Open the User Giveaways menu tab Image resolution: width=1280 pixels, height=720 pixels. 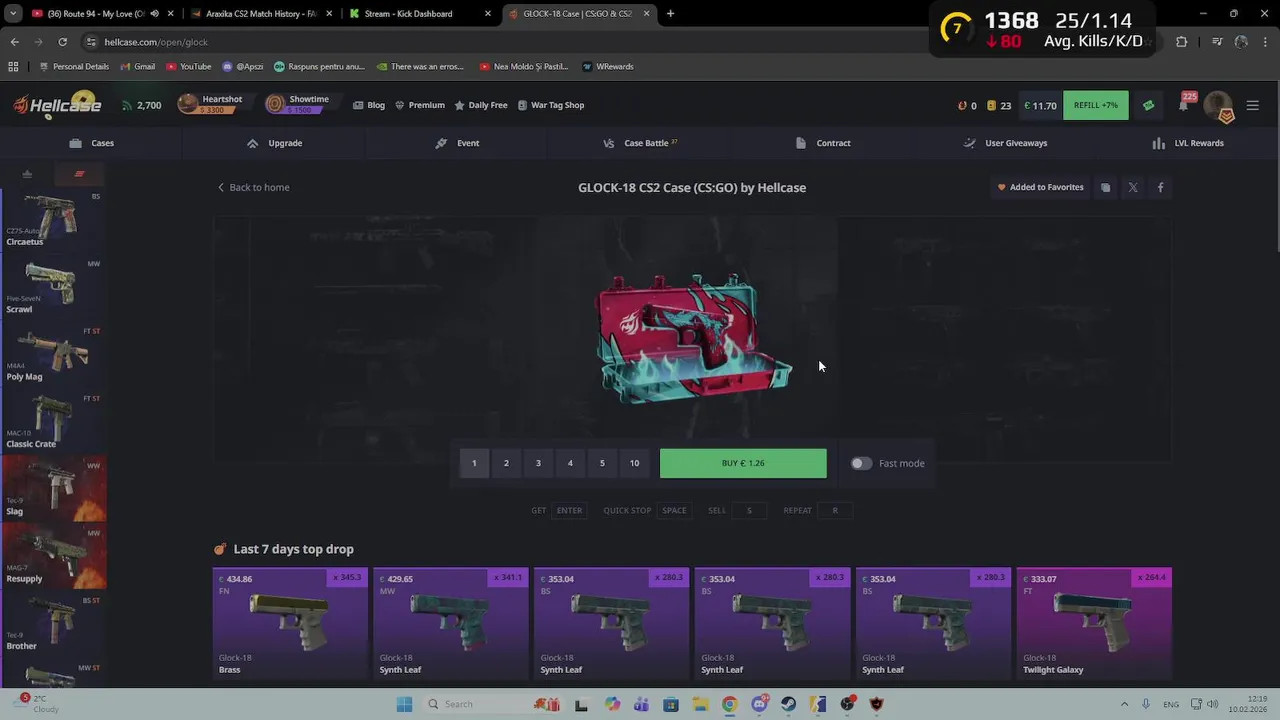coord(1005,143)
